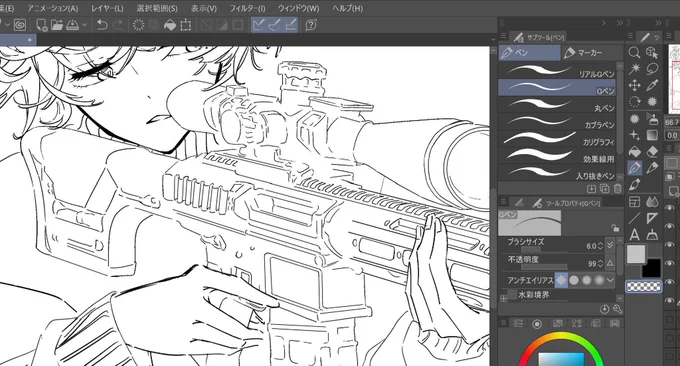Select the Fill bucket tool in palette
680x366 pixels.
[634, 151]
